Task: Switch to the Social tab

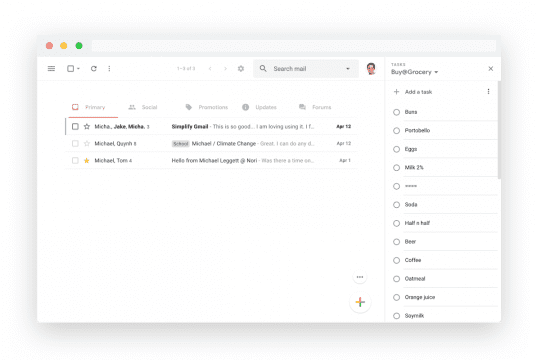Action: coord(143,107)
